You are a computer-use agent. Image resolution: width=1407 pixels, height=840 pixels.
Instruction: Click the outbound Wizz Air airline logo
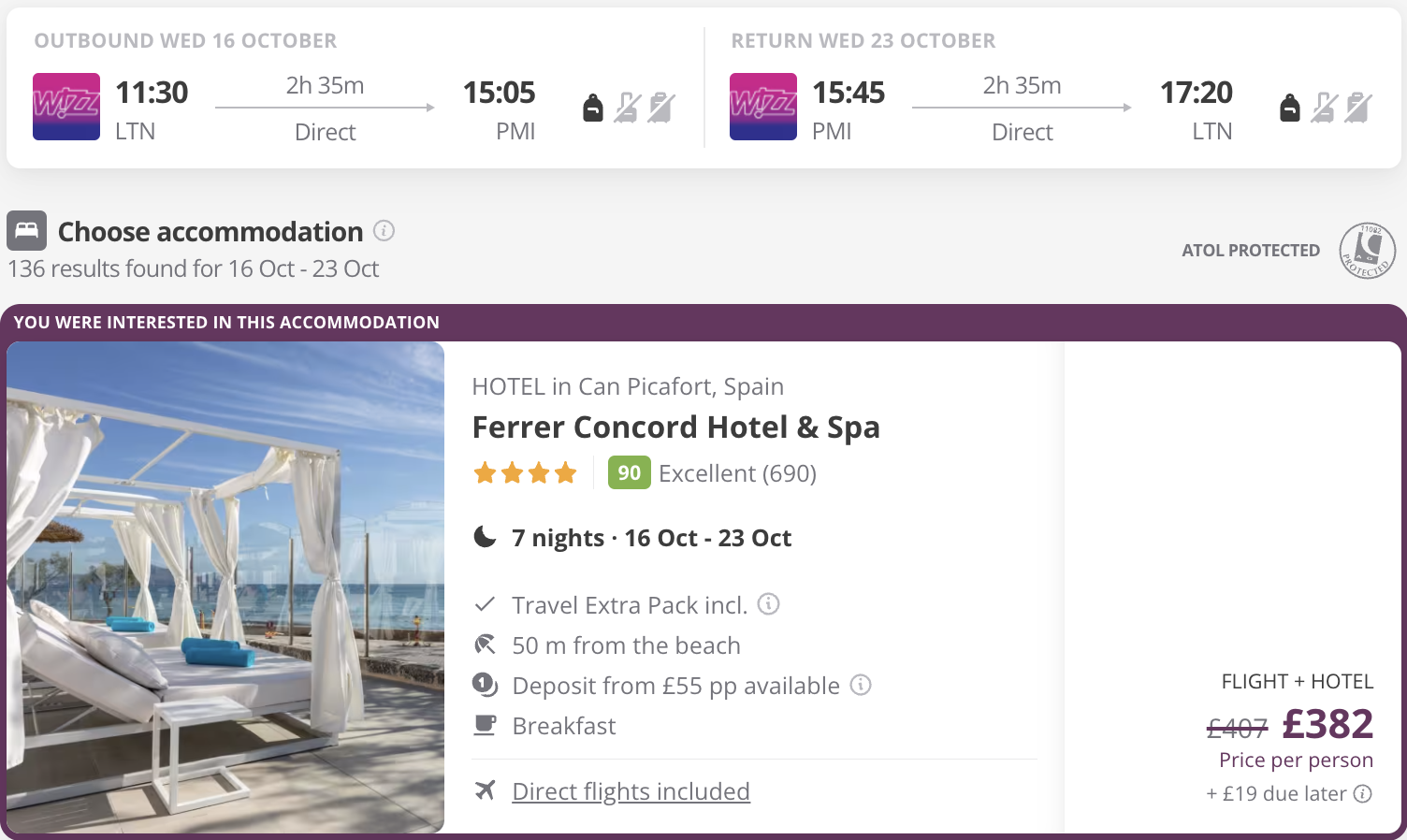click(x=66, y=107)
